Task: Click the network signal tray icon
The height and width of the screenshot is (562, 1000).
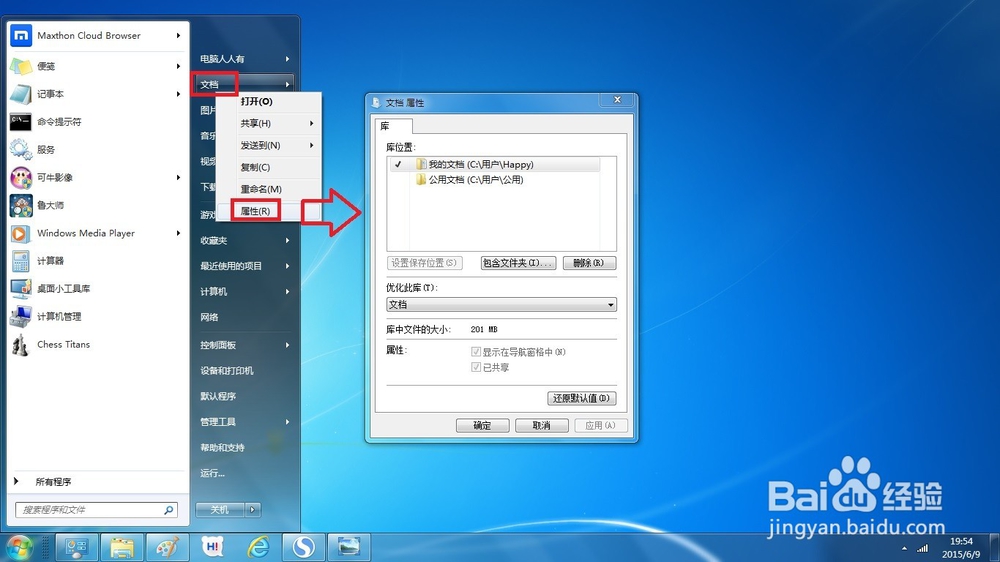Action: pos(923,548)
